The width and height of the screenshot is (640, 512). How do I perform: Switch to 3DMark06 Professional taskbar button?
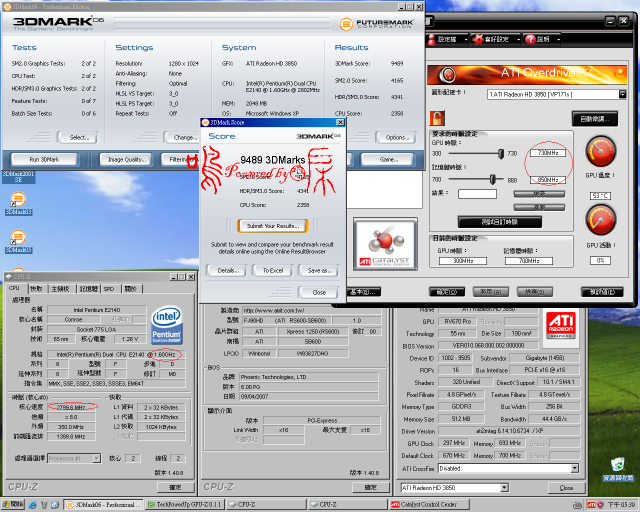click(104, 505)
